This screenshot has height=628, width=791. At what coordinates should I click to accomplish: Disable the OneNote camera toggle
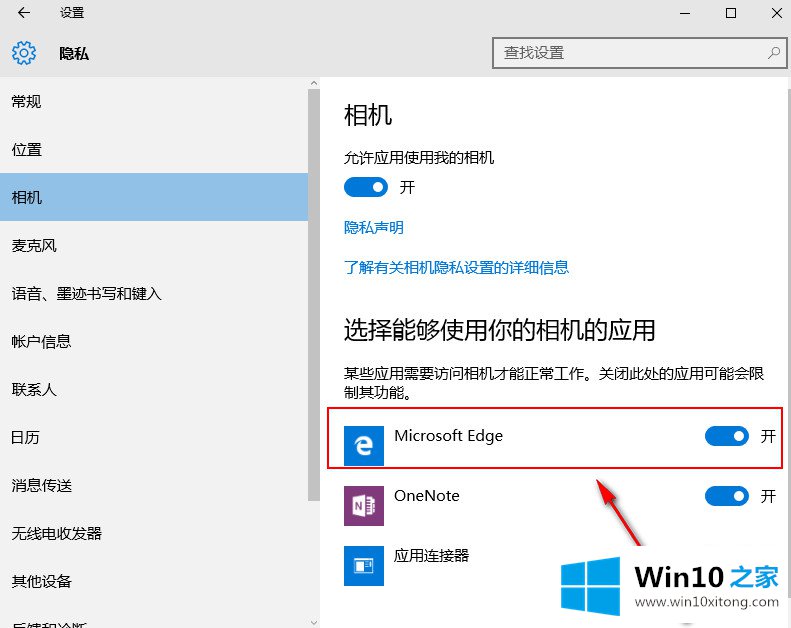(727, 496)
